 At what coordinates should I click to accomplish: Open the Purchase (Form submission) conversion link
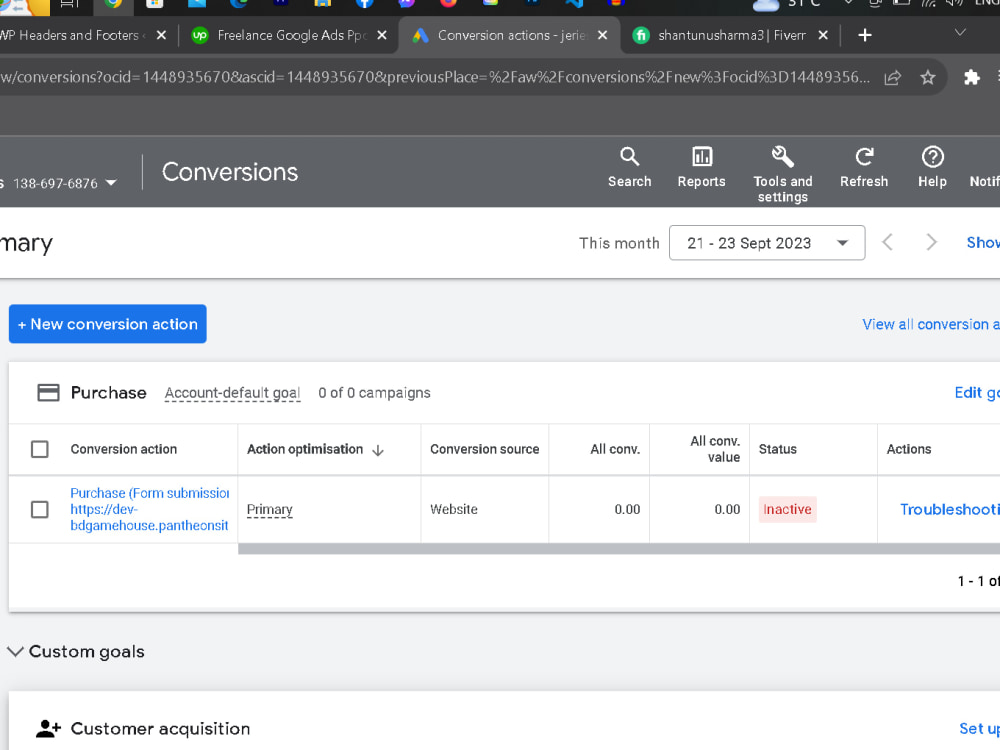(x=150, y=509)
